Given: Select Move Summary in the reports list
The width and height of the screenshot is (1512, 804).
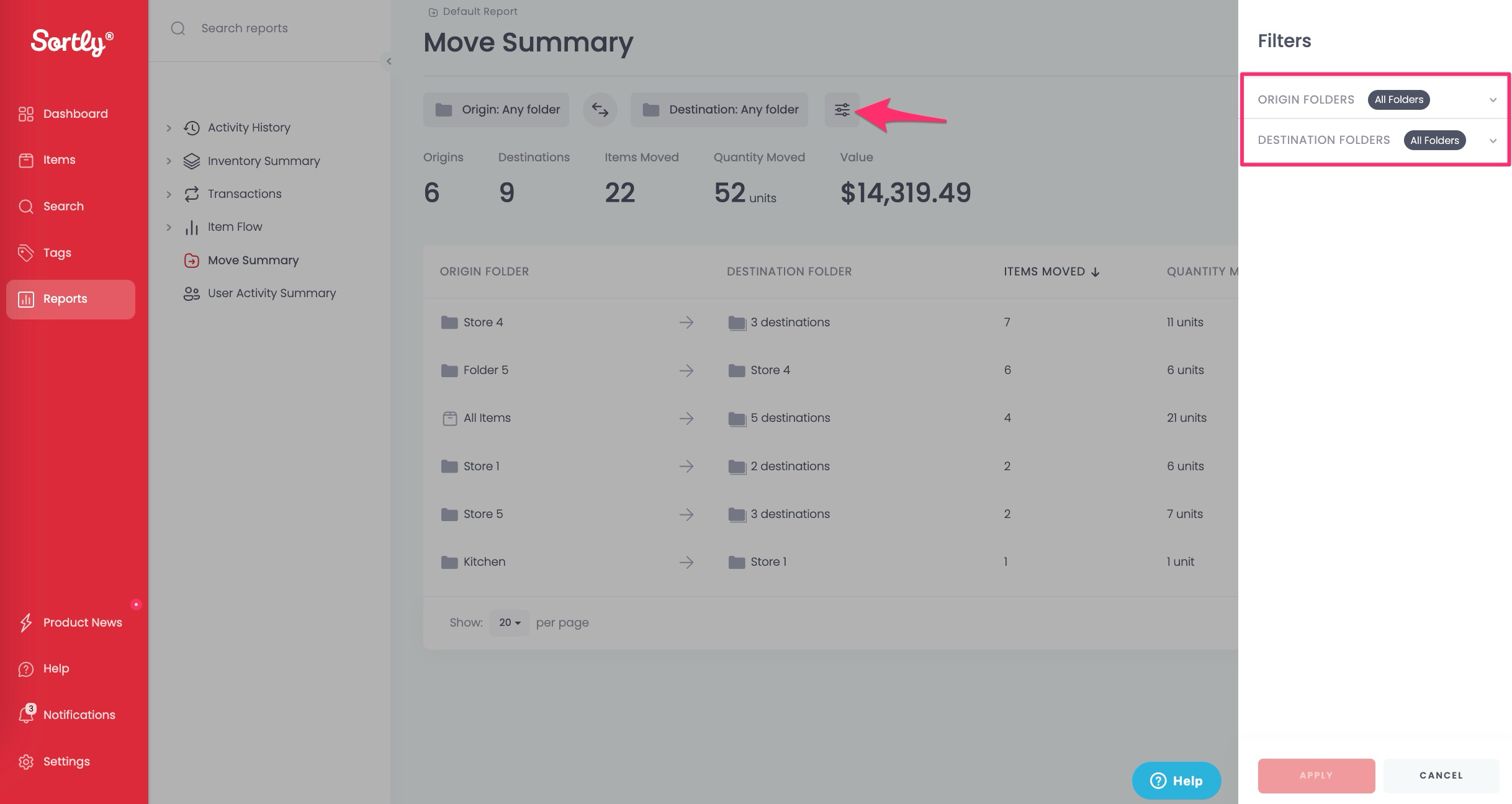Looking at the screenshot, I should tap(253, 260).
